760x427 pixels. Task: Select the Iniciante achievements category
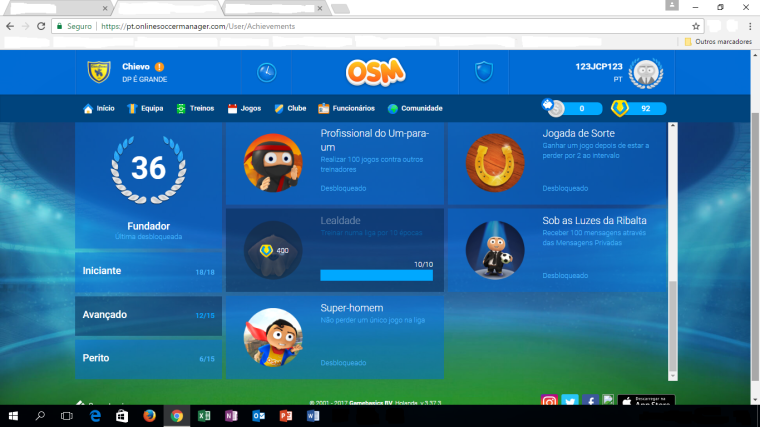(x=148, y=271)
